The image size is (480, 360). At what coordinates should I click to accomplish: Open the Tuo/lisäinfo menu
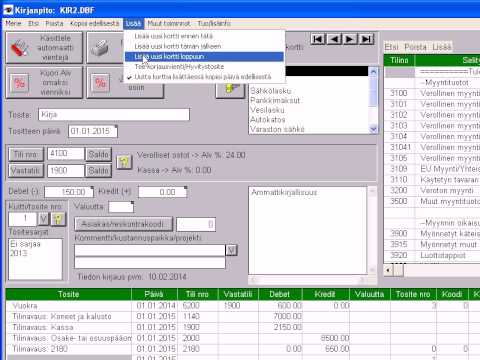pyautogui.click(x=214, y=23)
